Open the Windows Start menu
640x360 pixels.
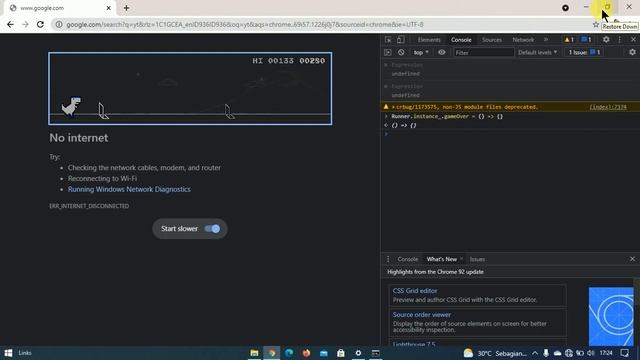[8, 353]
